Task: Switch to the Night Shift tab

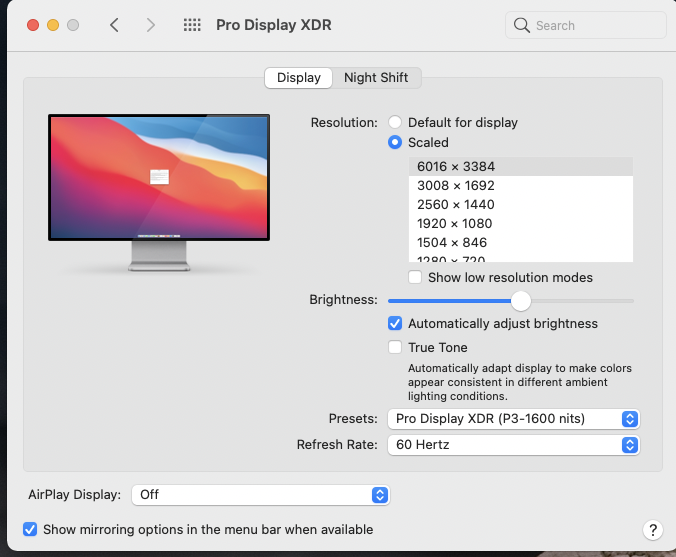Action: pyautogui.click(x=376, y=78)
